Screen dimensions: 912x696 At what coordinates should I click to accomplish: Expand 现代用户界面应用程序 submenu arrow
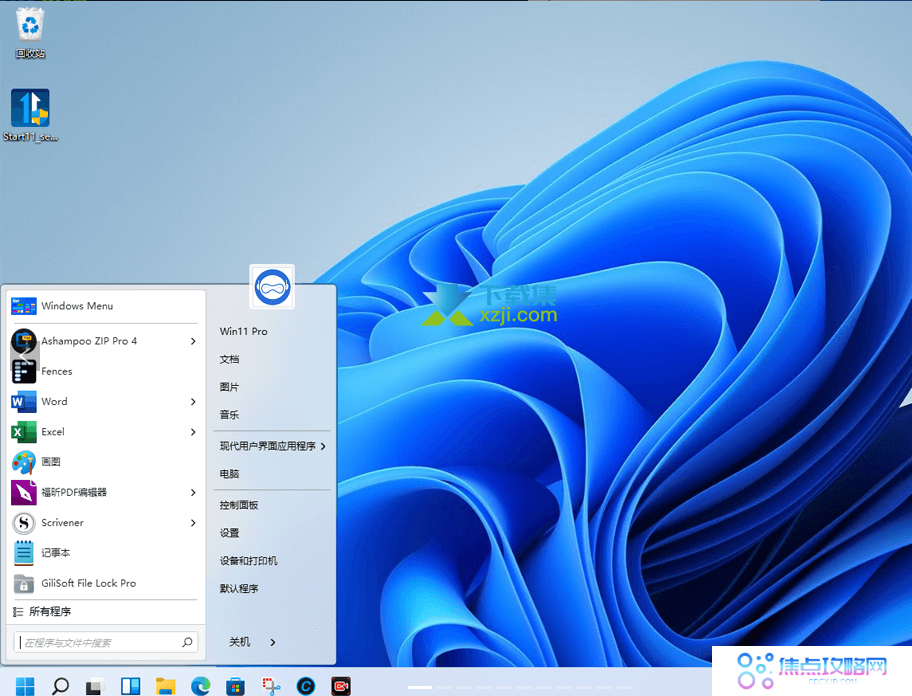323,446
